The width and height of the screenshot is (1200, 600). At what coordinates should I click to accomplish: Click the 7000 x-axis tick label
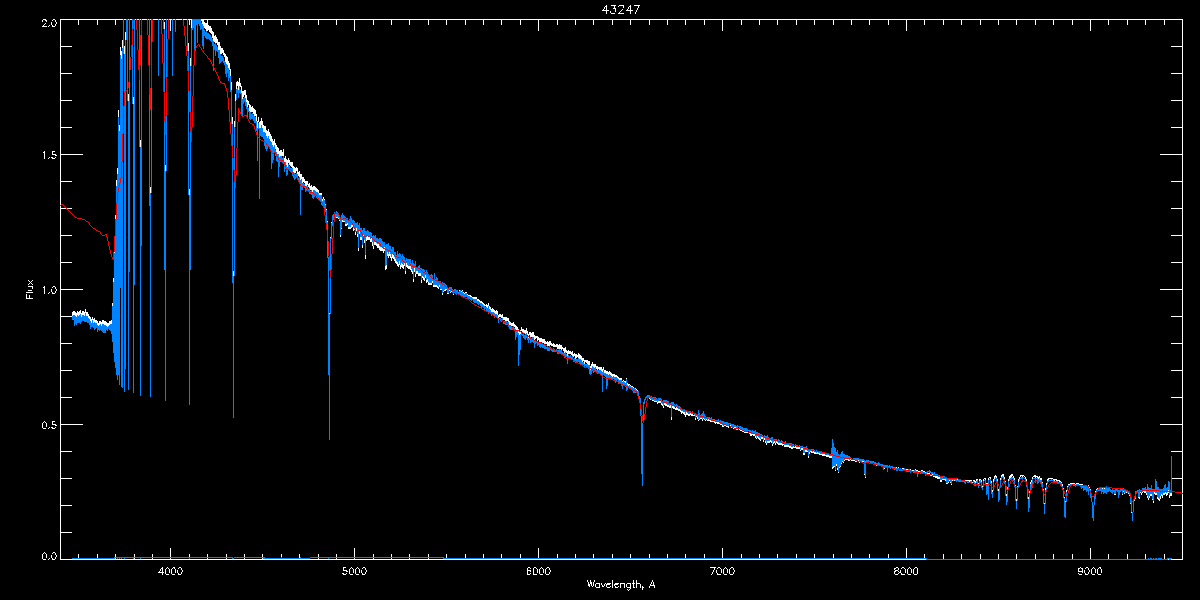click(x=722, y=571)
